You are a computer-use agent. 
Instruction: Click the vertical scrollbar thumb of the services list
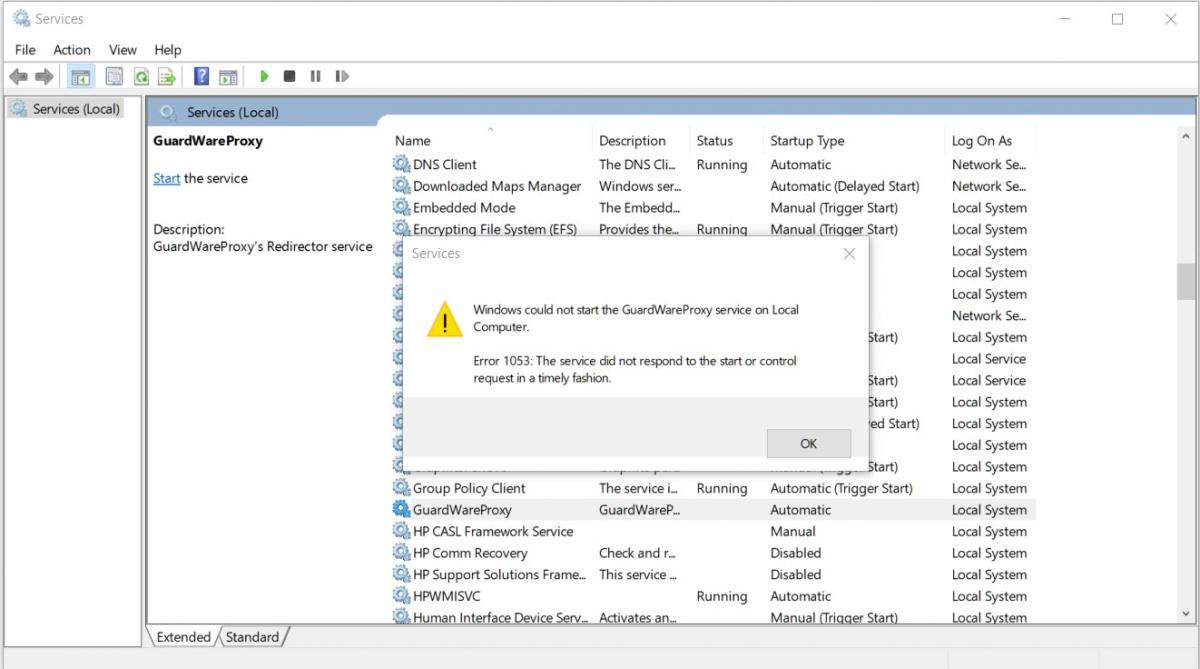click(1186, 283)
